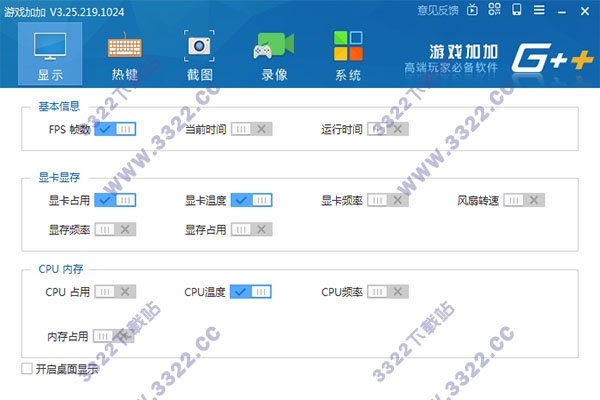Turn on the 内存占用 toggle
The image size is (600, 400).
114,336
